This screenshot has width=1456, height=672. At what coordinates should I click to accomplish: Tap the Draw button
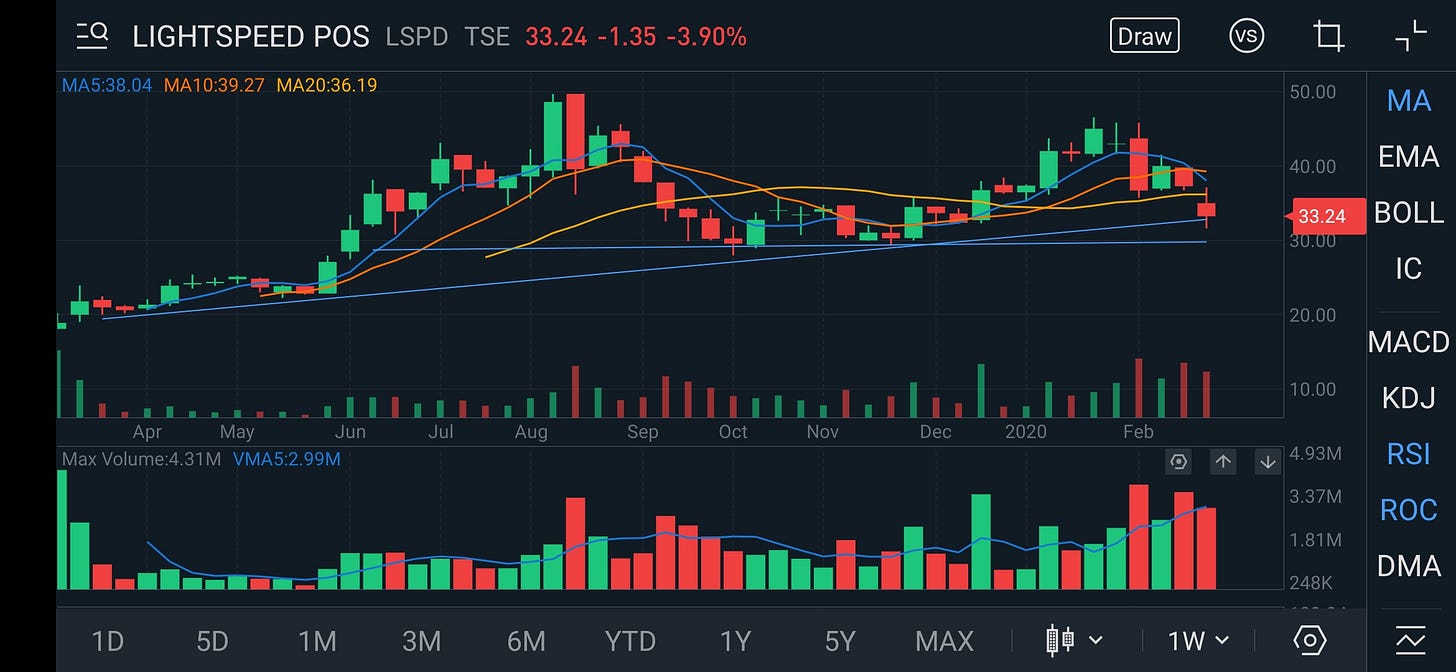pyautogui.click(x=1145, y=36)
